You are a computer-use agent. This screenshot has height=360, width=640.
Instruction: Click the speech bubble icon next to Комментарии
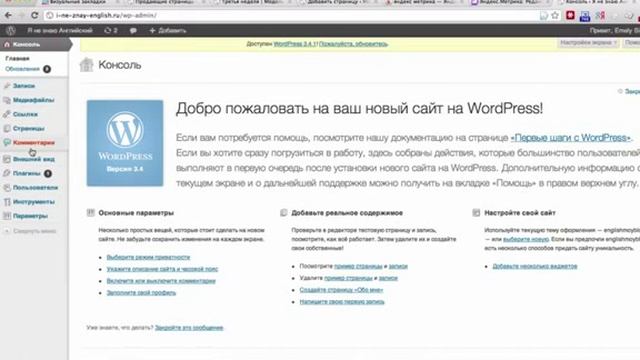(x=7, y=142)
